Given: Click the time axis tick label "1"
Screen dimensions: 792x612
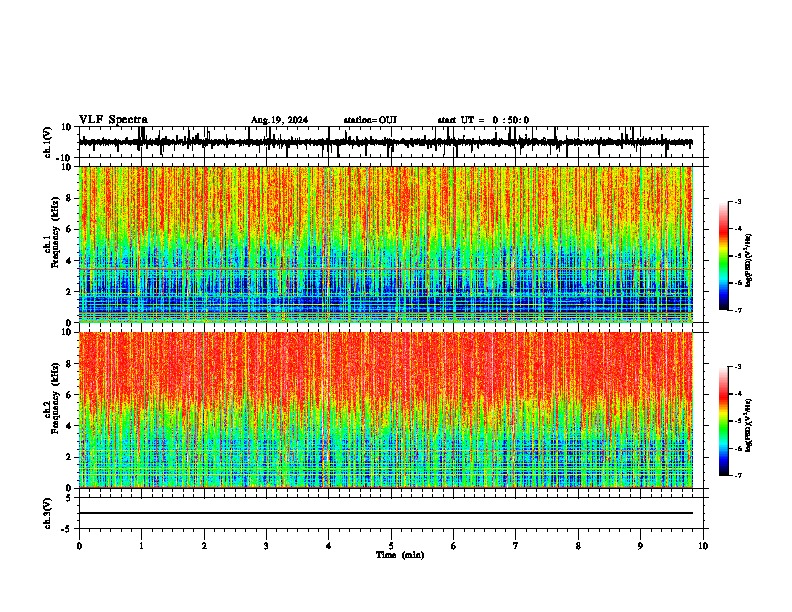Looking at the screenshot, I should [141, 546].
